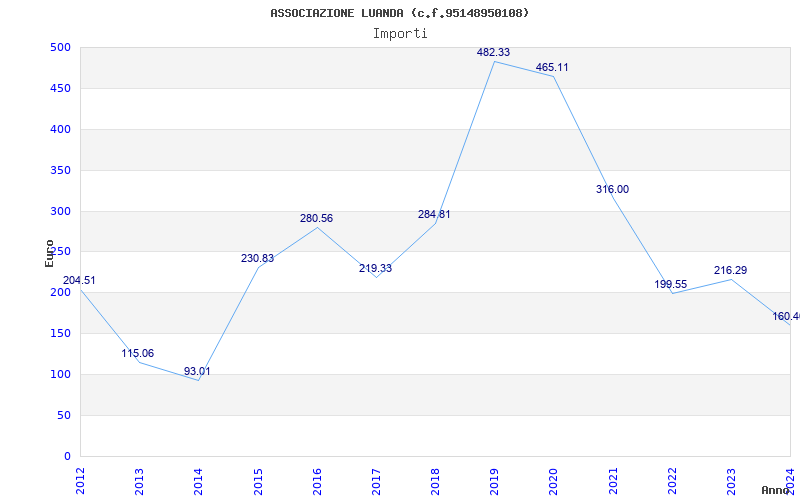The width and height of the screenshot is (800, 500).
Task: Click the 200 y-axis tick label
Action: click(60, 293)
